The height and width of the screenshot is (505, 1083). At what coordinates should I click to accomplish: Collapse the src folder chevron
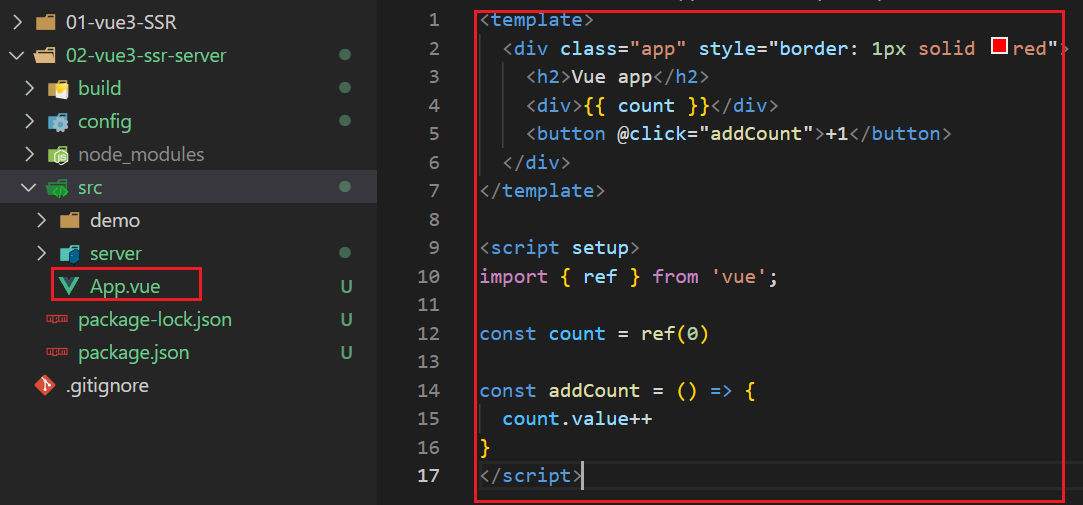29,187
